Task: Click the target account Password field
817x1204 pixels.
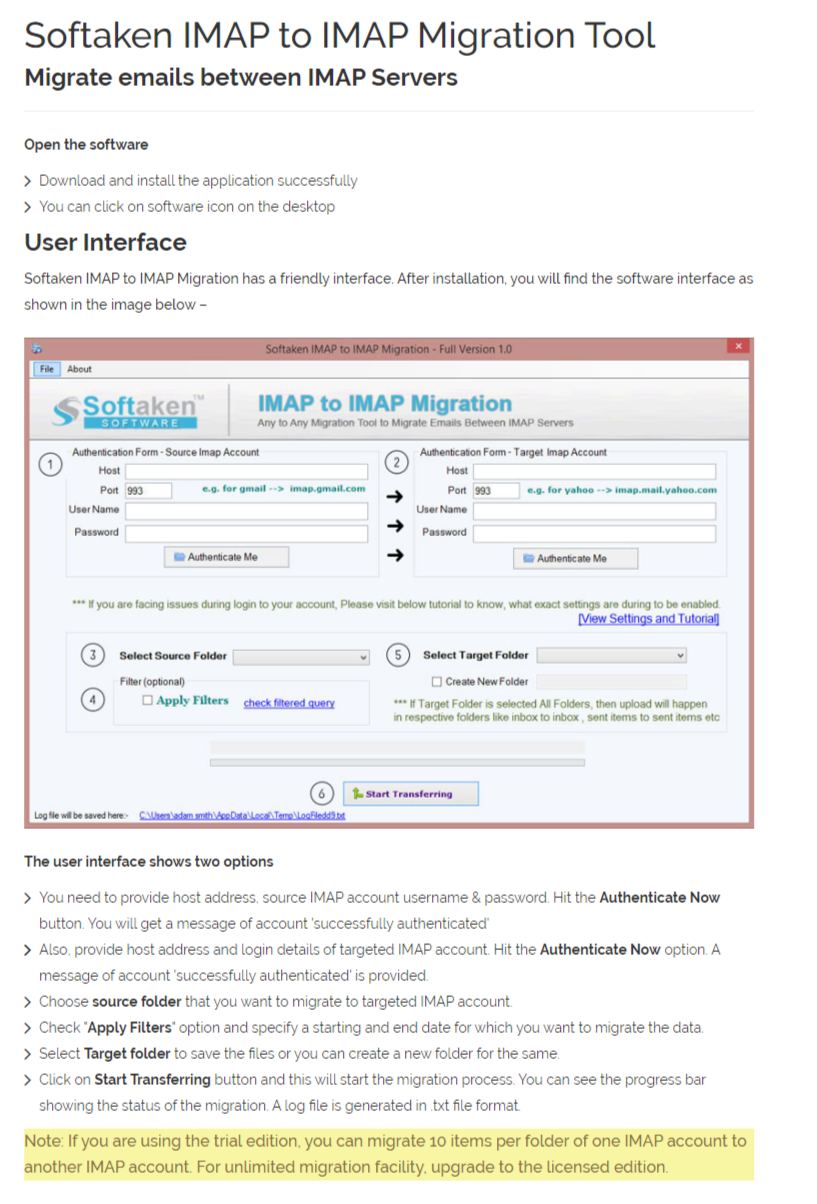Action: tap(594, 533)
